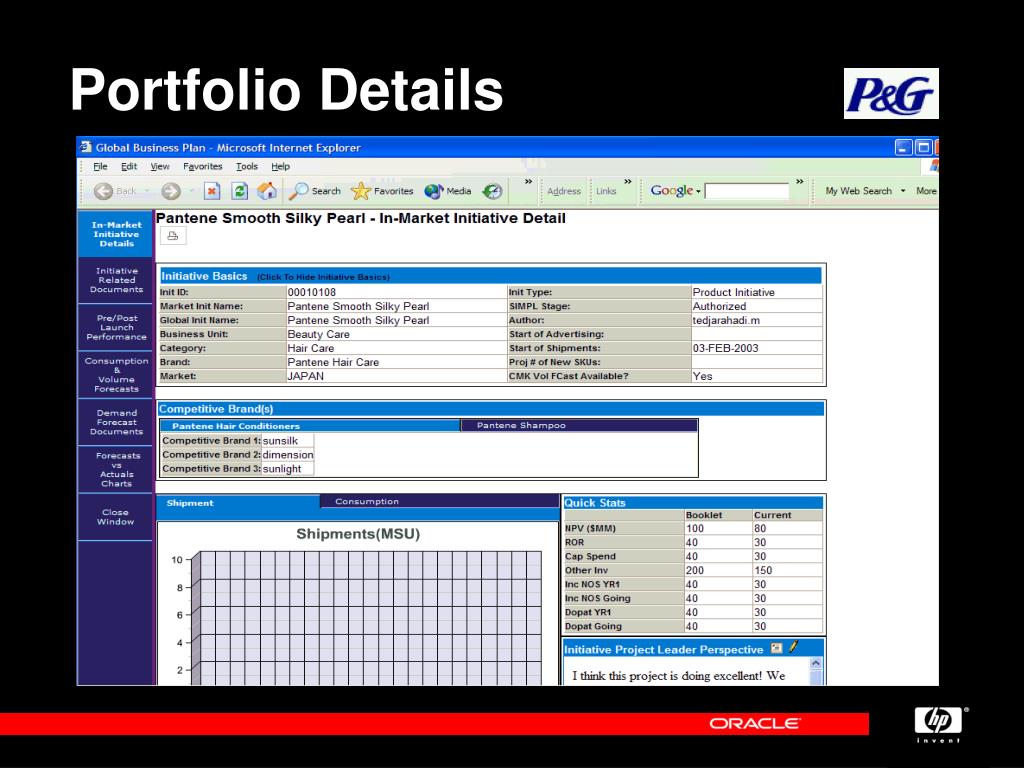This screenshot has height=768, width=1024.
Task: Click the red Stop loading icon
Action: click(x=212, y=191)
